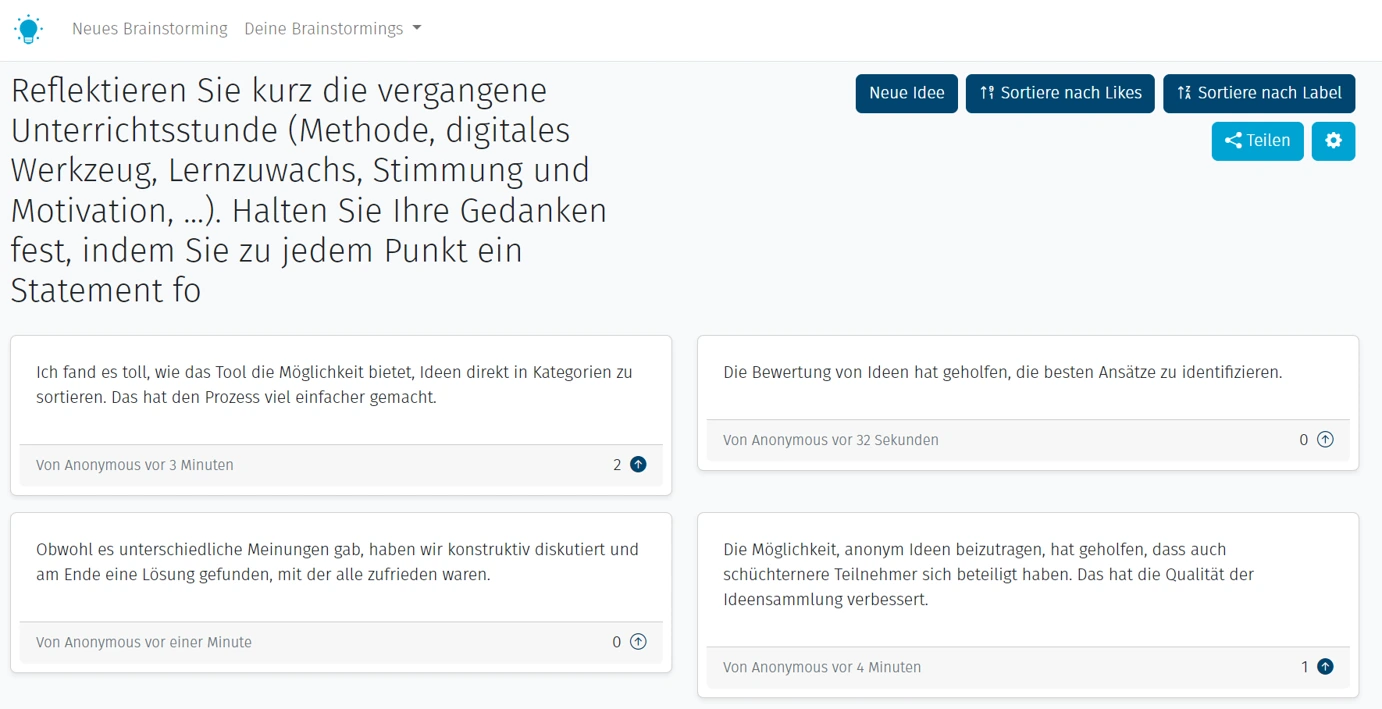This screenshot has height=709, width=1382.
Task: Click the lightbulb logo icon
Action: [x=28, y=29]
